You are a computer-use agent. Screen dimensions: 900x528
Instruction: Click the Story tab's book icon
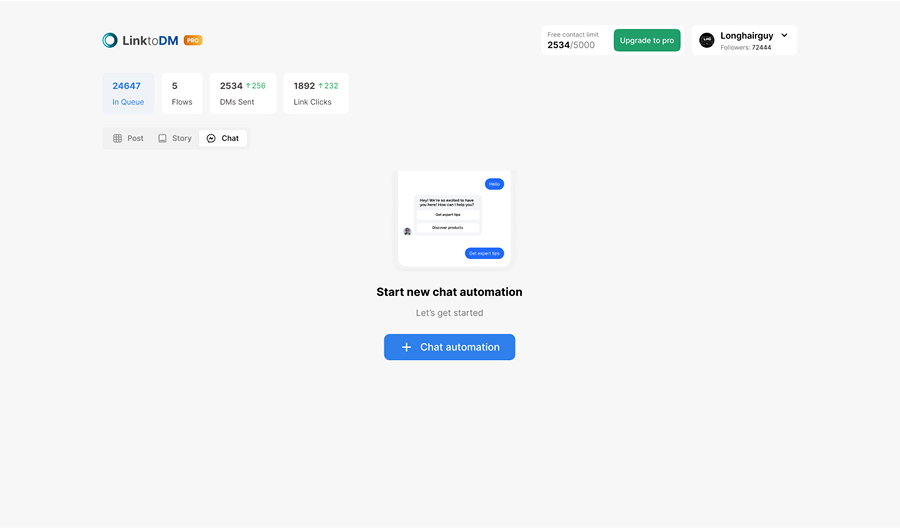(x=162, y=138)
